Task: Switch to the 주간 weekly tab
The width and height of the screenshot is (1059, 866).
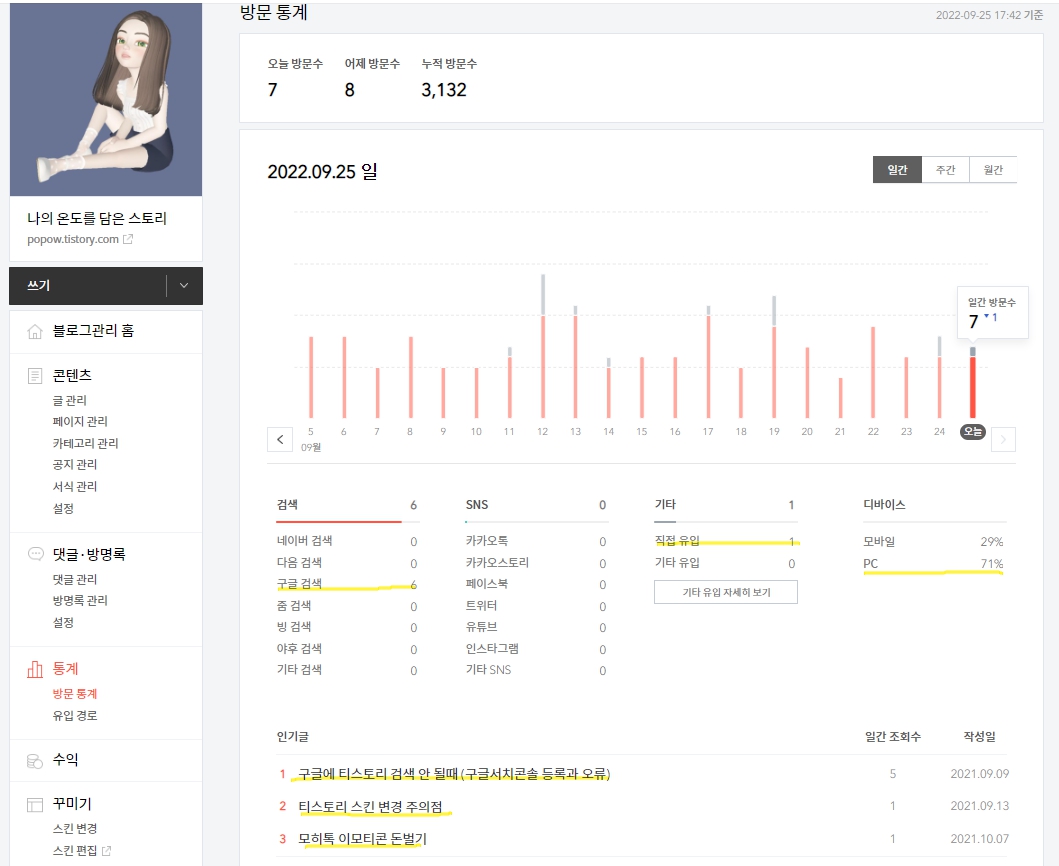Action: point(945,170)
